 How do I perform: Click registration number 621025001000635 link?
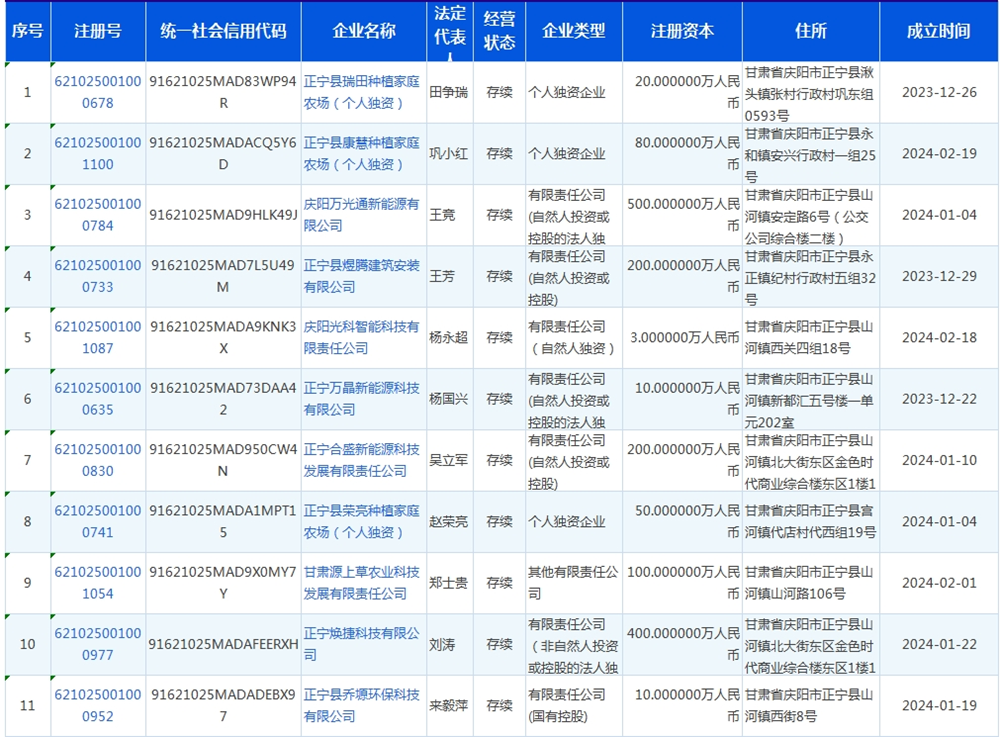[x=97, y=398]
